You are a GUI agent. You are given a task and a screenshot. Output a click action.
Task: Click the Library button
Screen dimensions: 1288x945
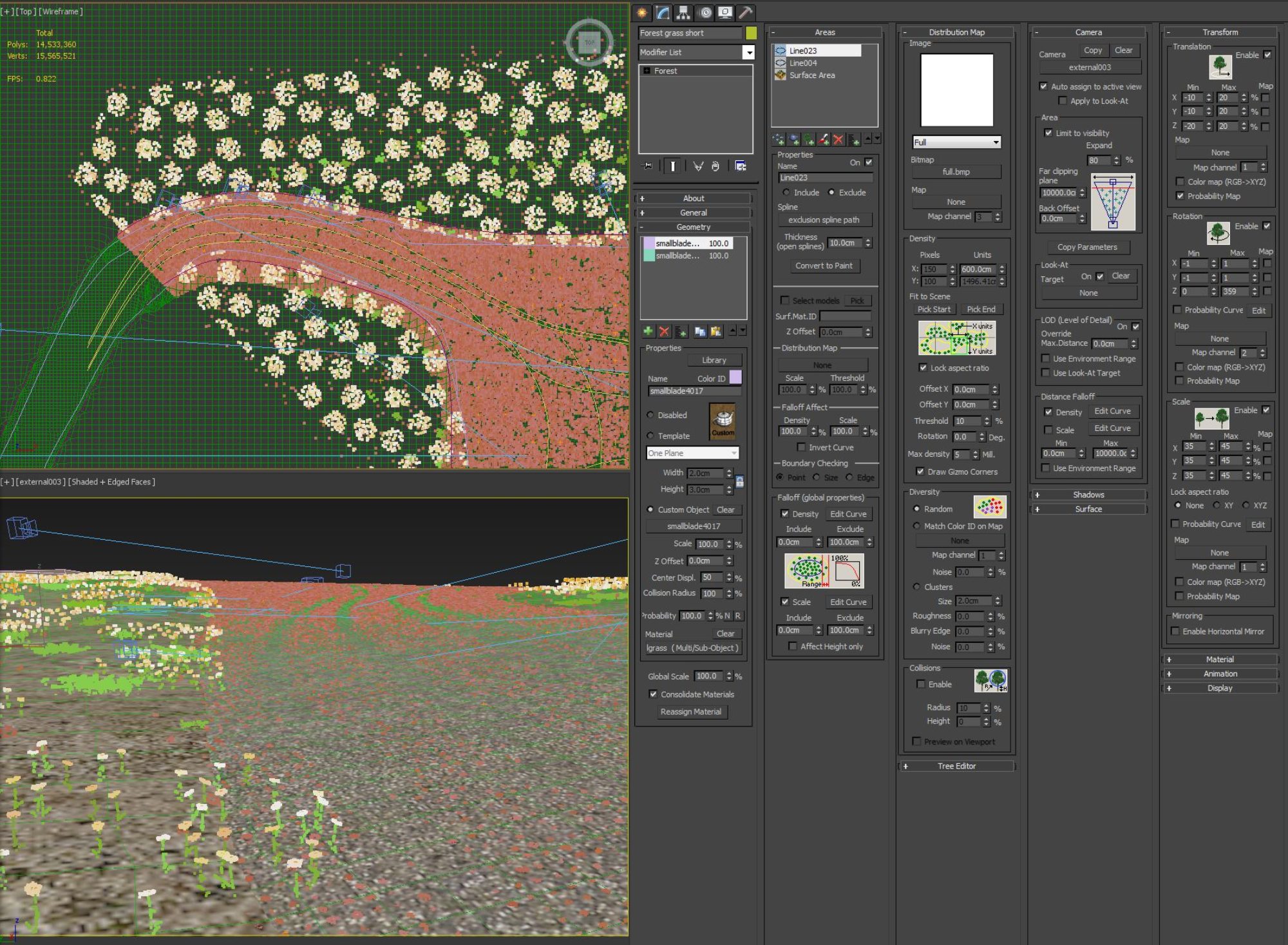(714, 360)
